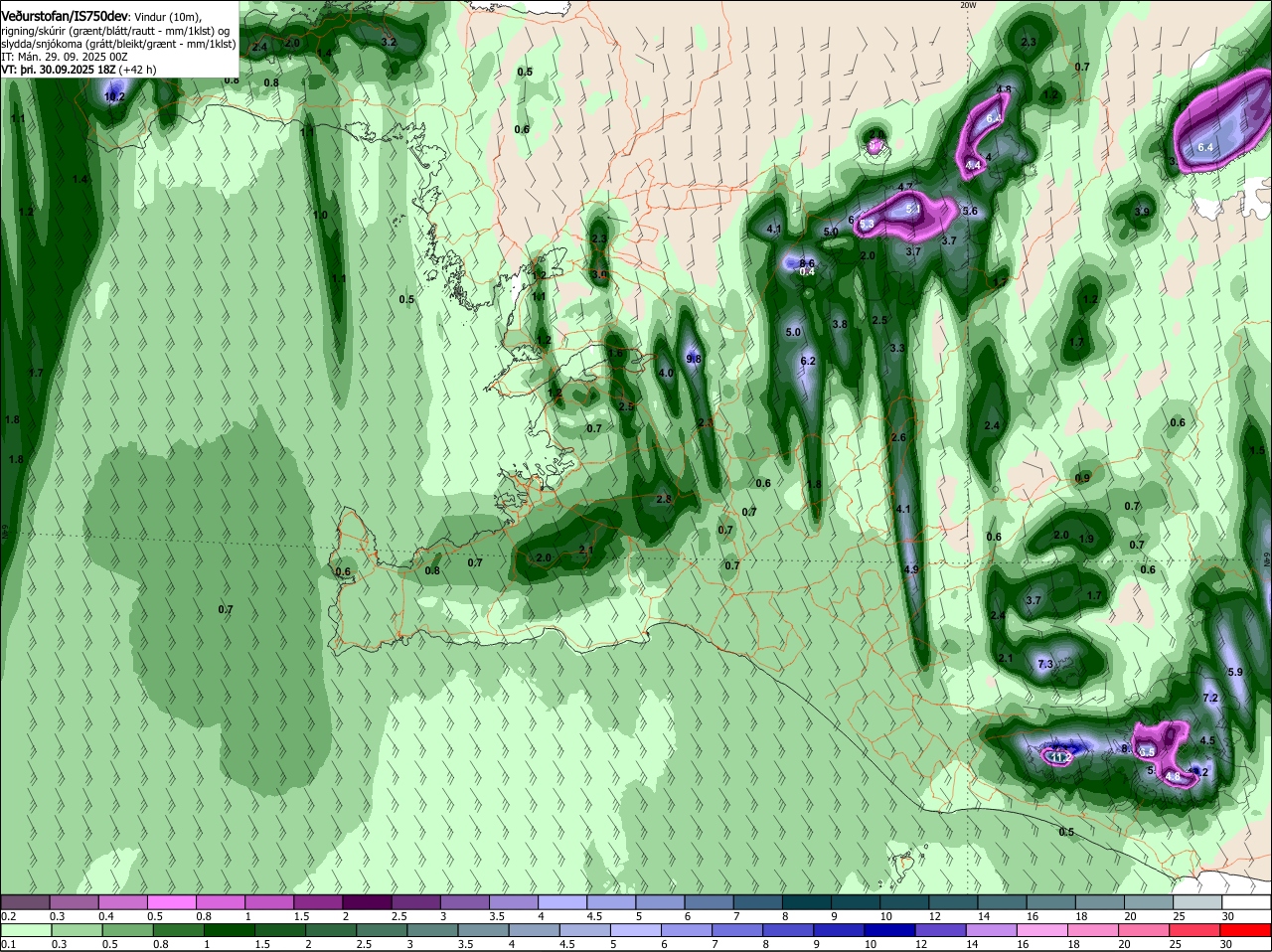The width and height of the screenshot is (1272, 952).
Task: Click the 4.9 value label
Action: coord(911,569)
